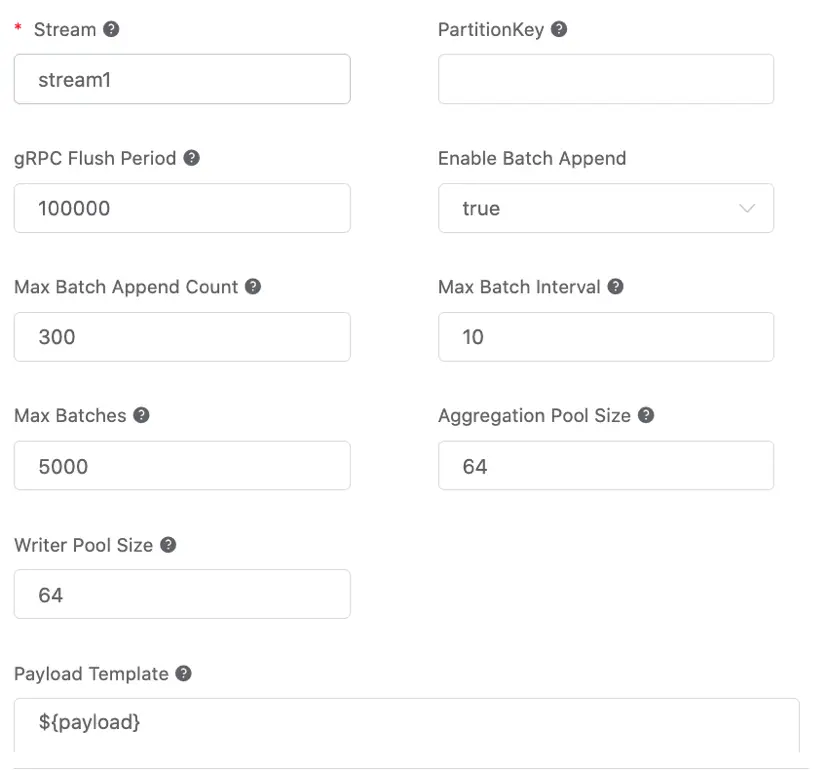830x770 pixels.
Task: Show Writer Pool Size help tooltip
Action: coord(168,545)
